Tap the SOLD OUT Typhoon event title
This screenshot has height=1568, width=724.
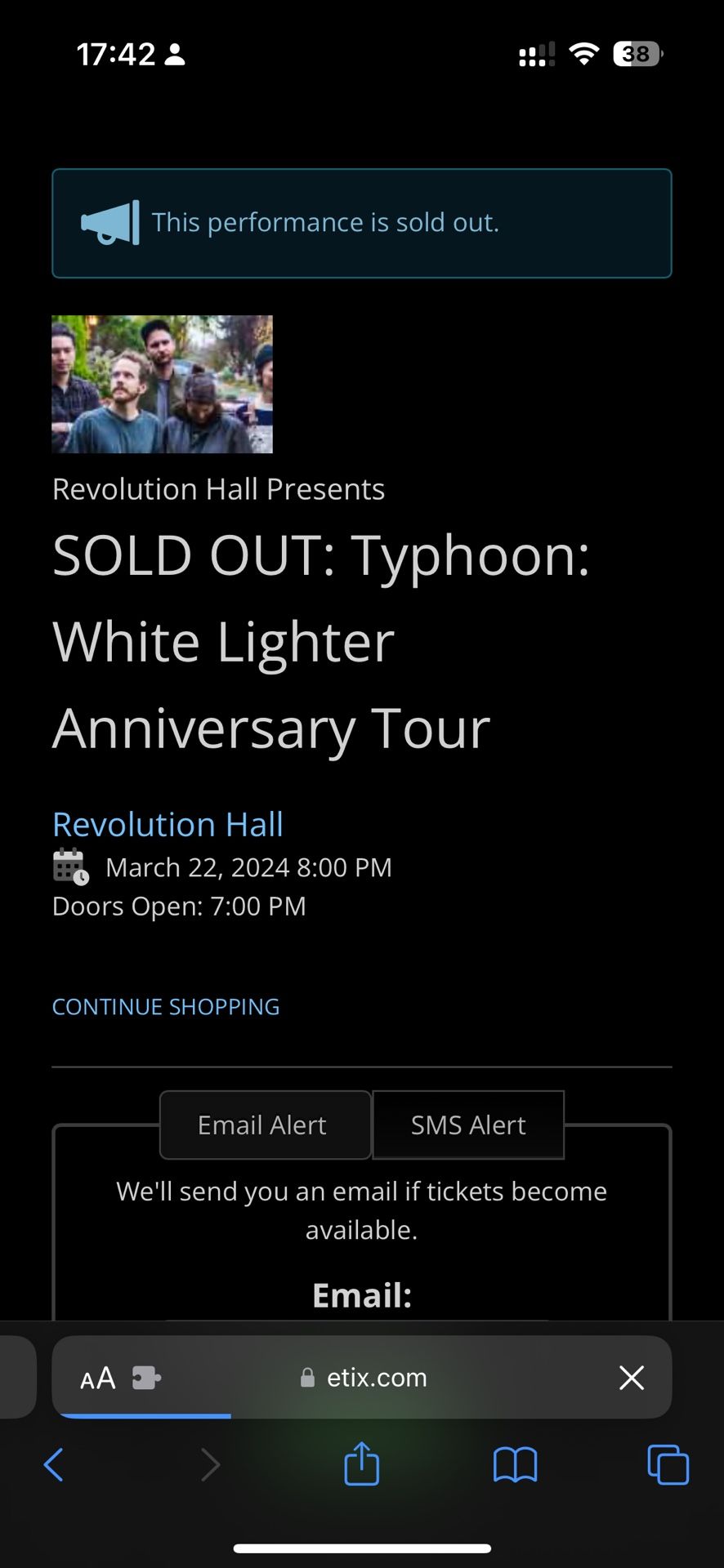coord(321,641)
